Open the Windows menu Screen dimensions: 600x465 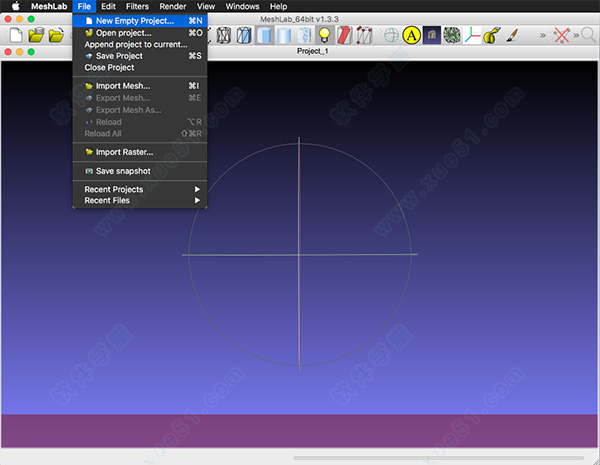point(242,6)
